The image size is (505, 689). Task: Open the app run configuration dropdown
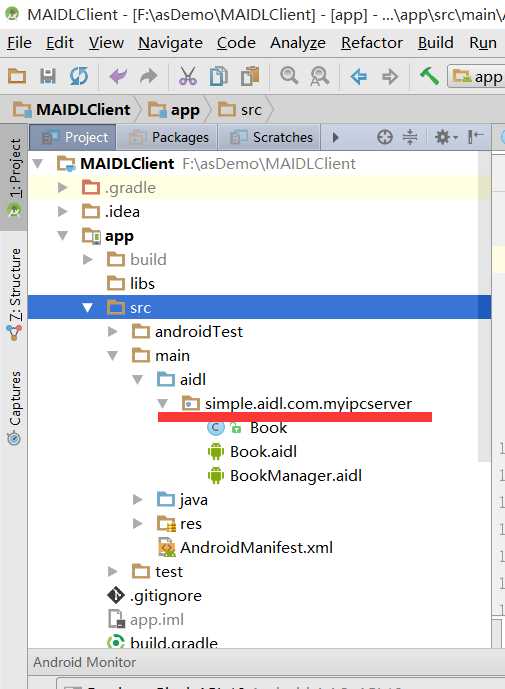pyautogui.click(x=477, y=76)
